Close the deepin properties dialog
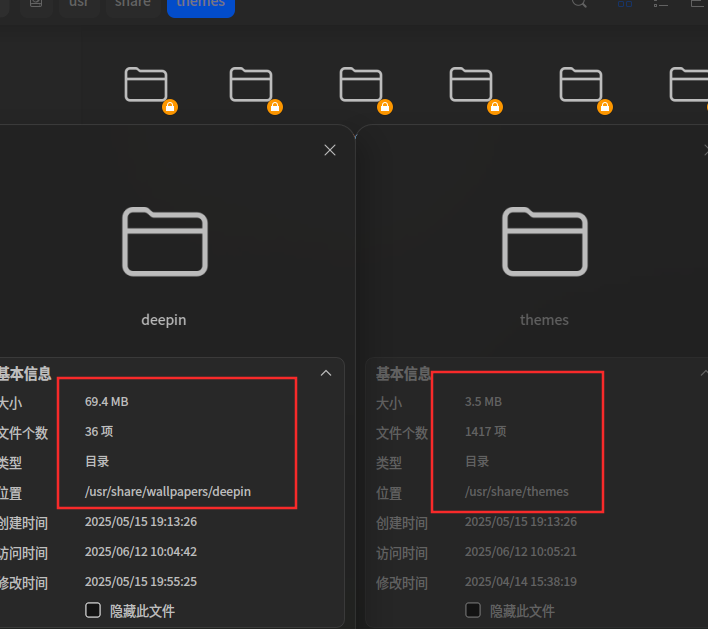 (330, 150)
